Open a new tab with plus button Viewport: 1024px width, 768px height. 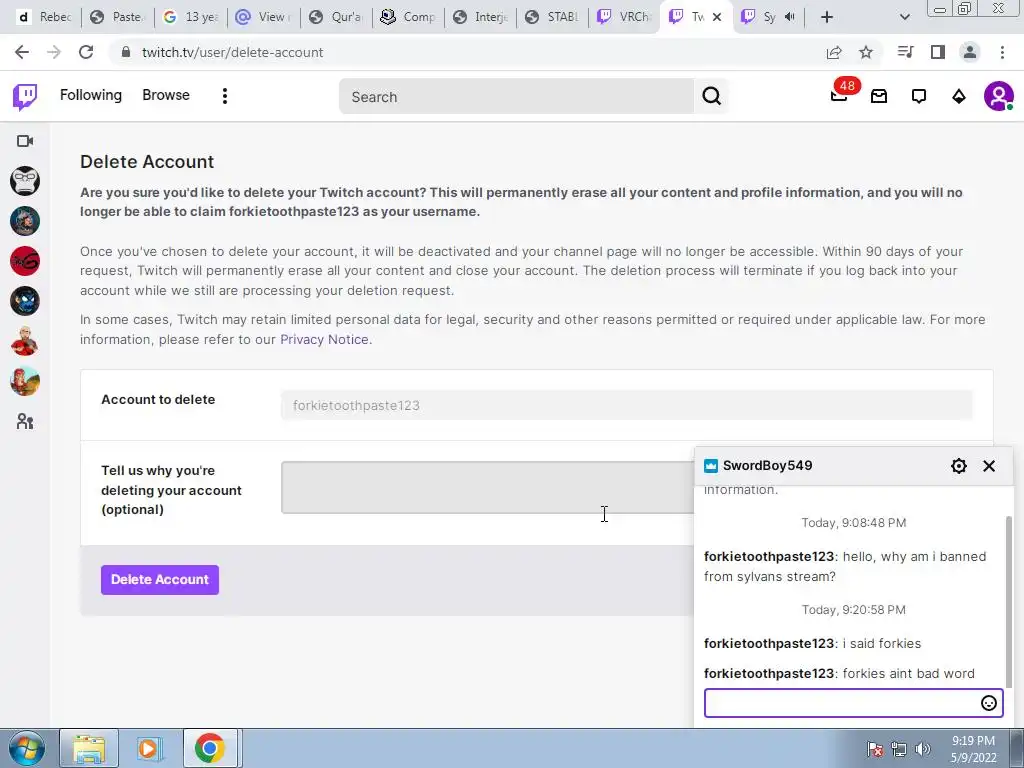click(x=827, y=17)
